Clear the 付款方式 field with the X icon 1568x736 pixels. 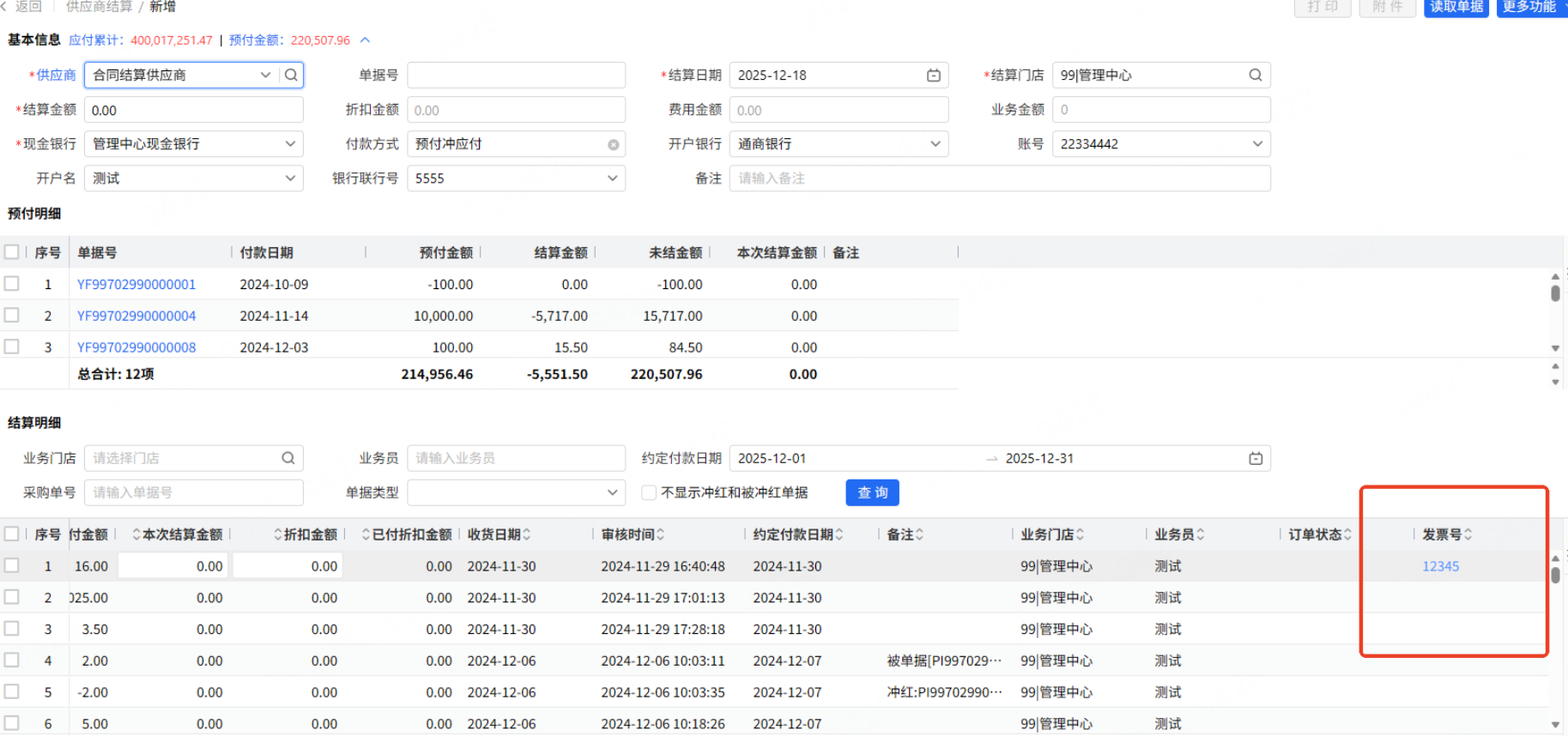pyautogui.click(x=614, y=145)
